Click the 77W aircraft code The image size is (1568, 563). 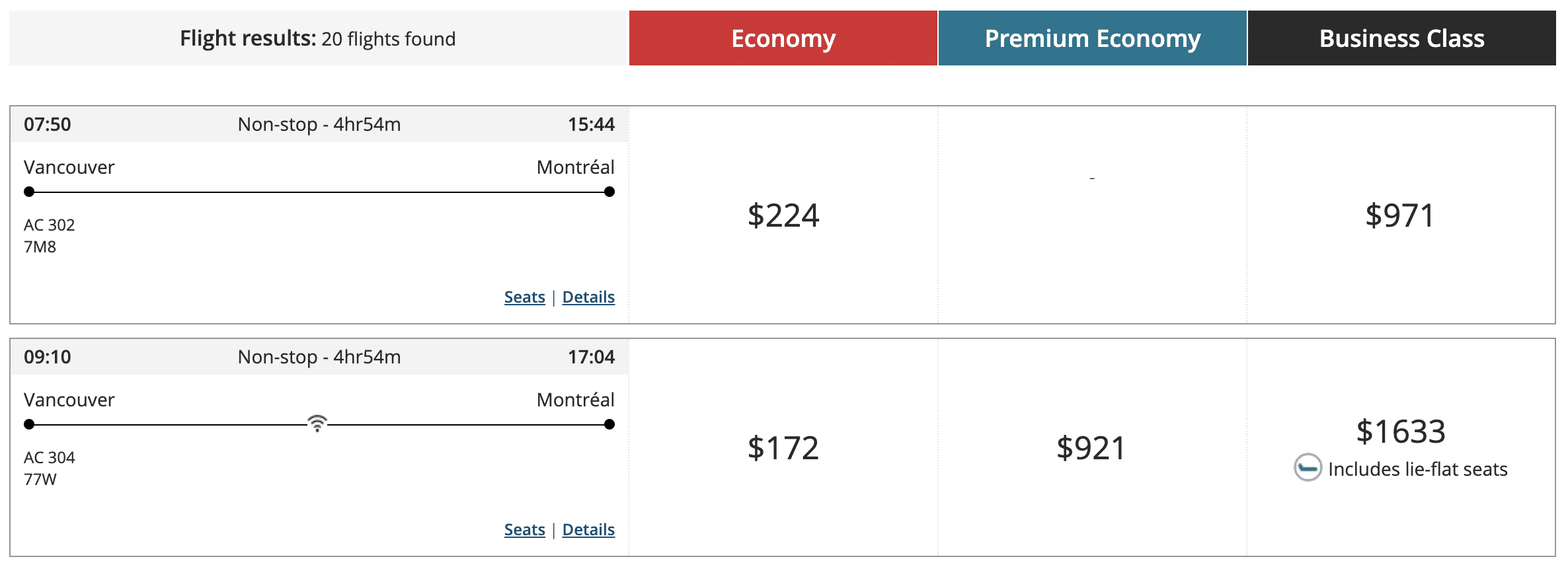click(40, 480)
